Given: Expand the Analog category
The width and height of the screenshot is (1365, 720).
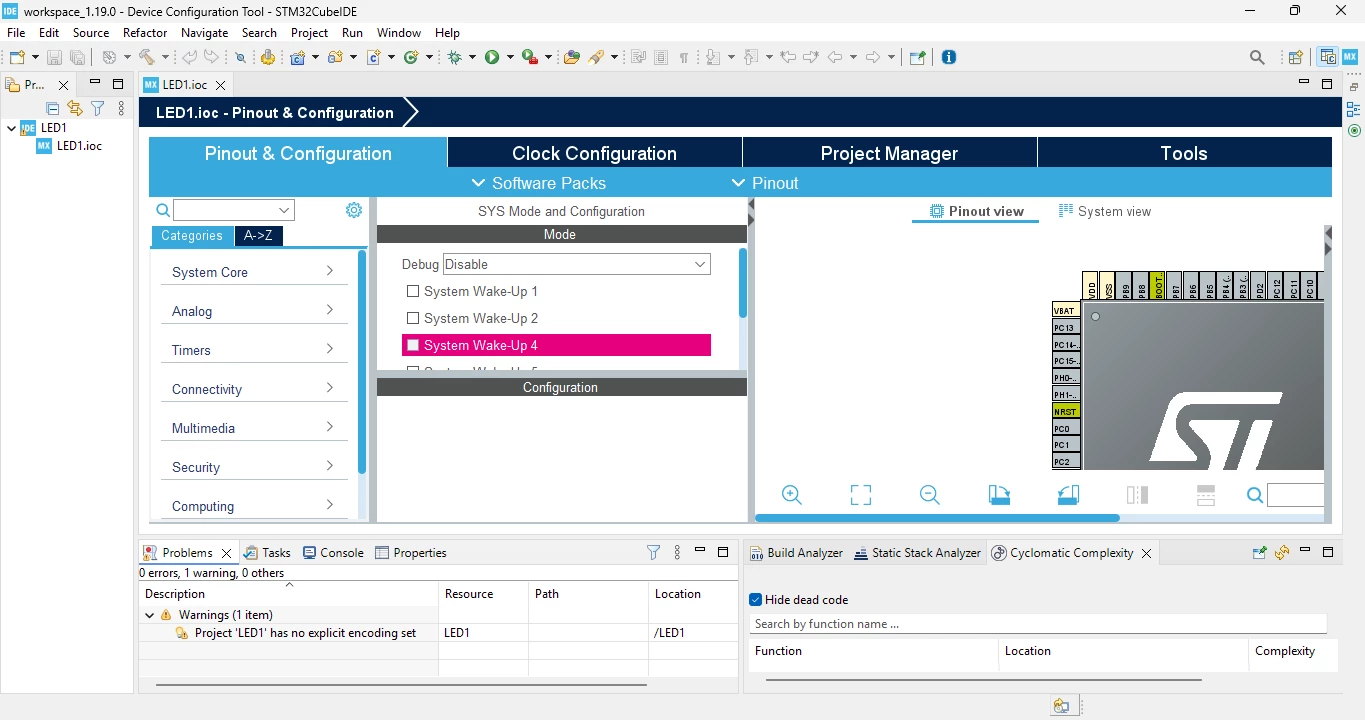Looking at the screenshot, I should (253, 311).
